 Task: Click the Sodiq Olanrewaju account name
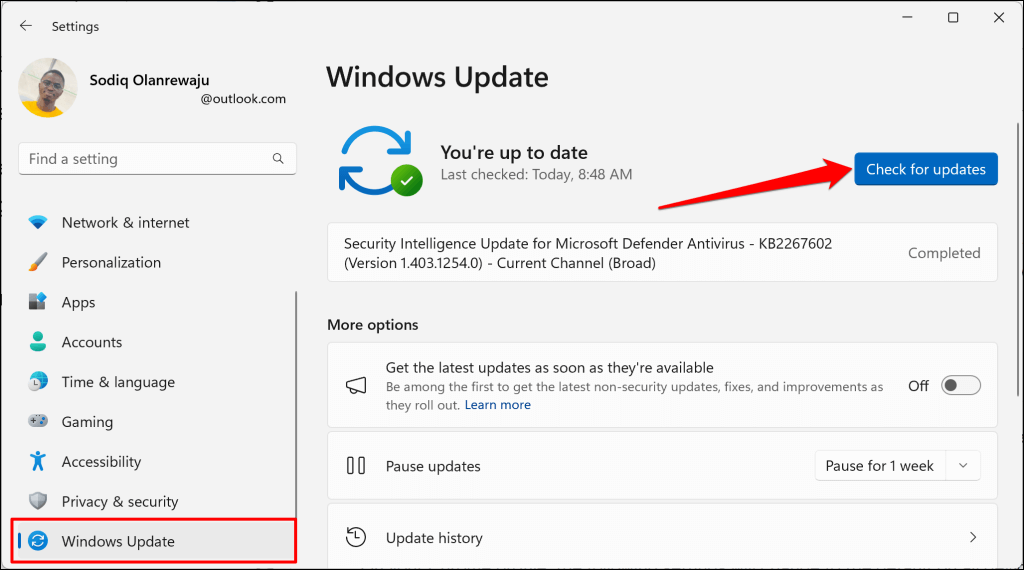tap(150, 80)
